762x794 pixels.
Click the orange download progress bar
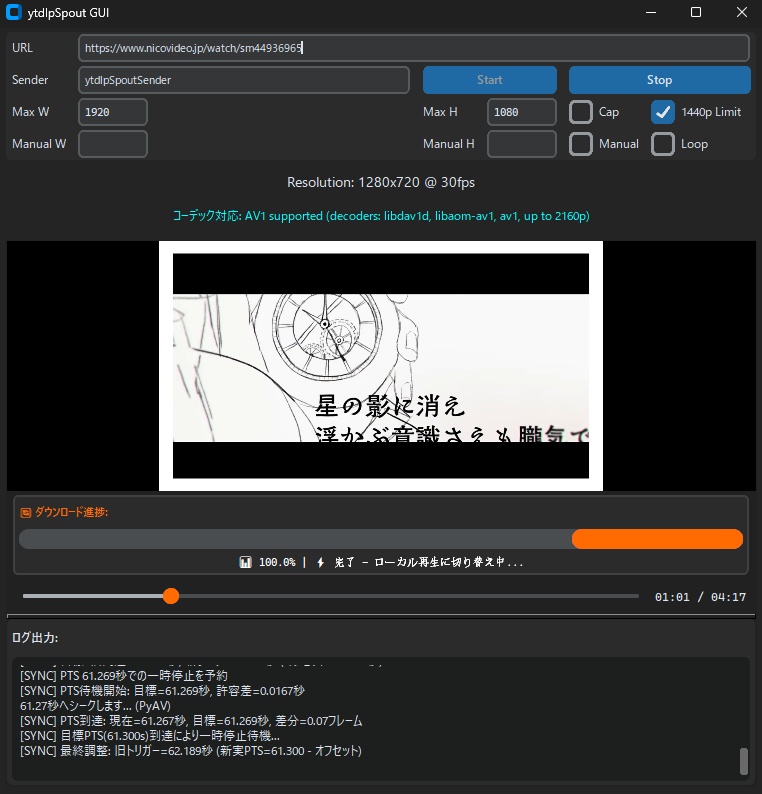[657, 539]
